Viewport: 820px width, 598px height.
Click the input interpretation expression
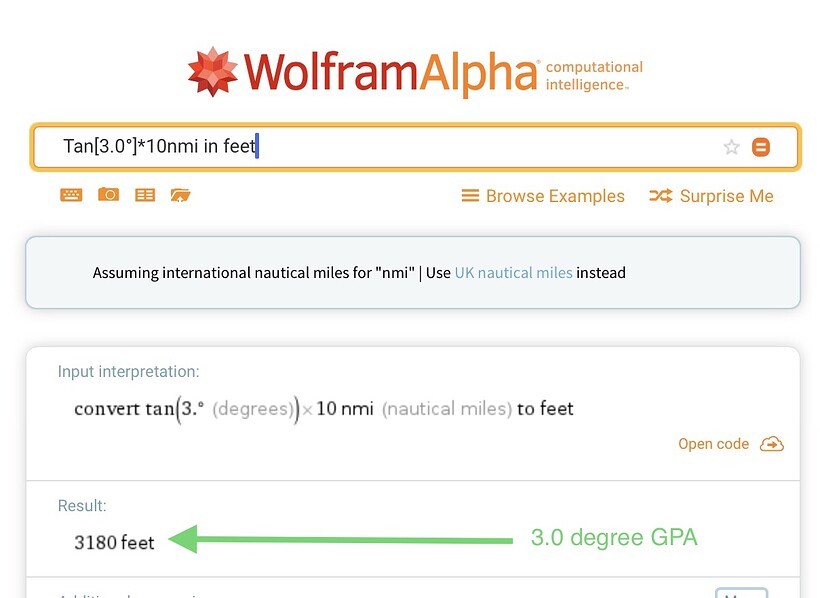pos(323,409)
